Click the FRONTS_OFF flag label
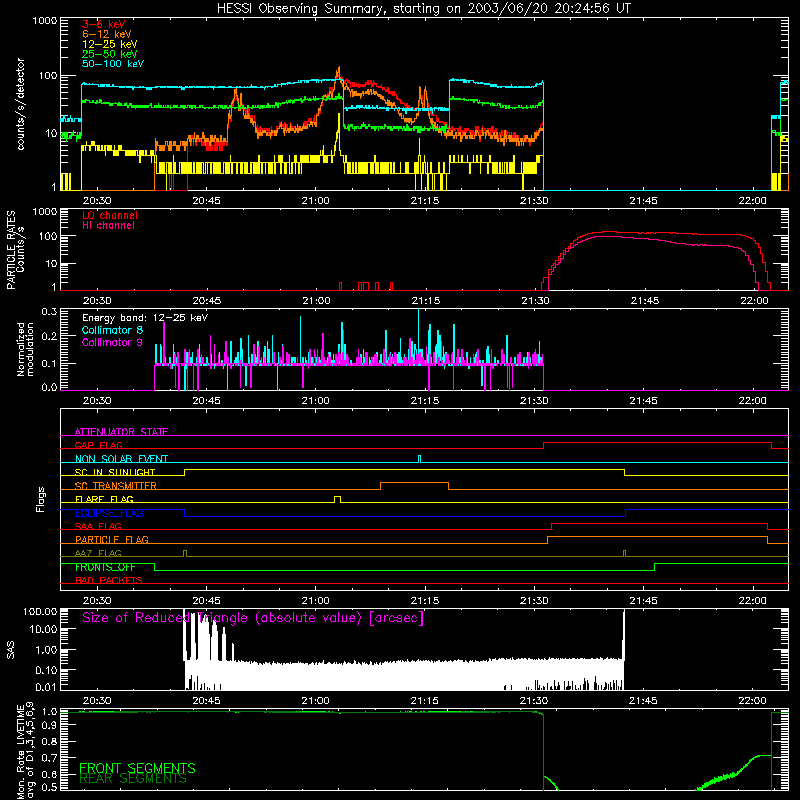 (105, 567)
